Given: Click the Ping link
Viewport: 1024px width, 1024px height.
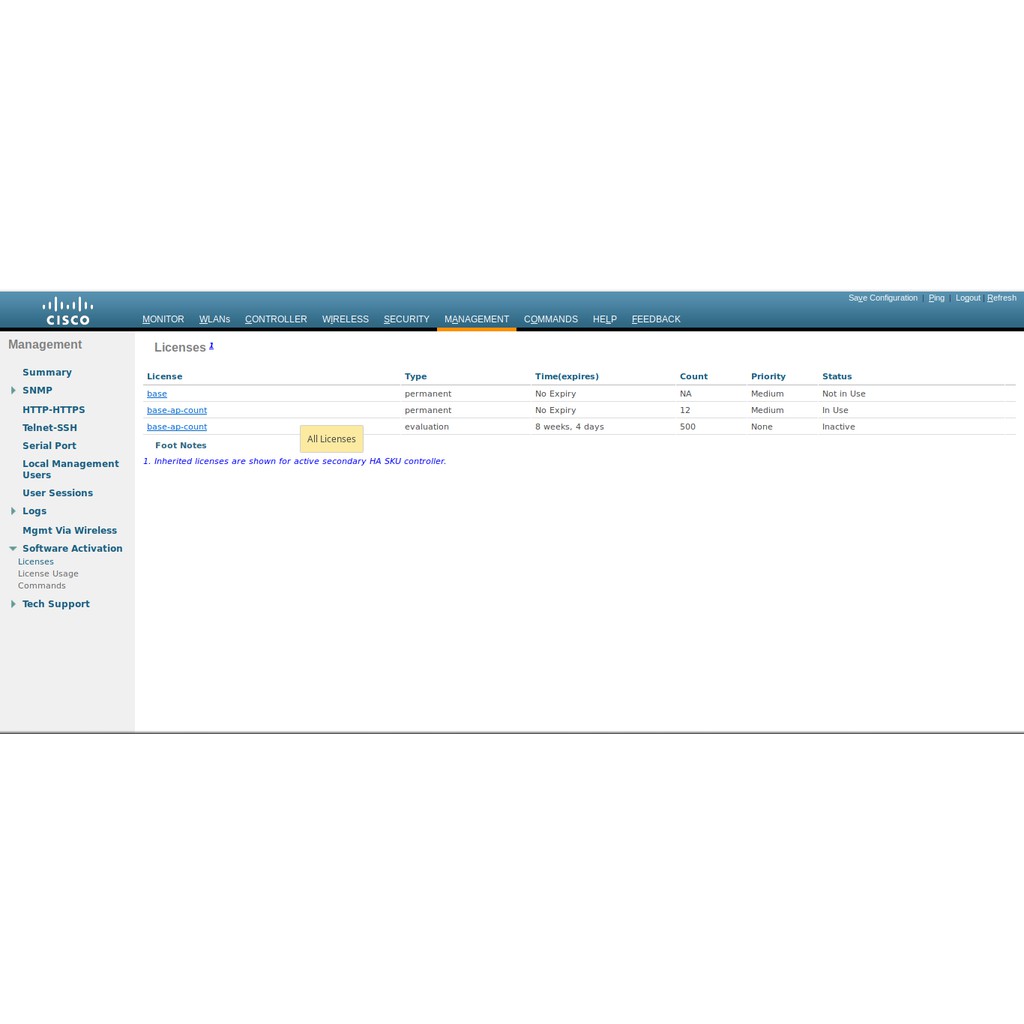Looking at the screenshot, I should coord(936,298).
